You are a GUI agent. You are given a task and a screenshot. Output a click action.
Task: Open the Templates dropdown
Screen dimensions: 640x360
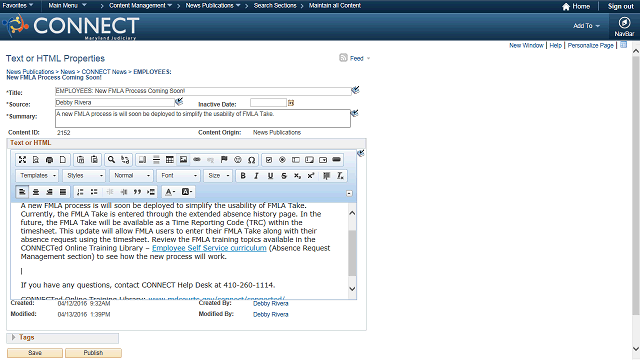coord(37,176)
